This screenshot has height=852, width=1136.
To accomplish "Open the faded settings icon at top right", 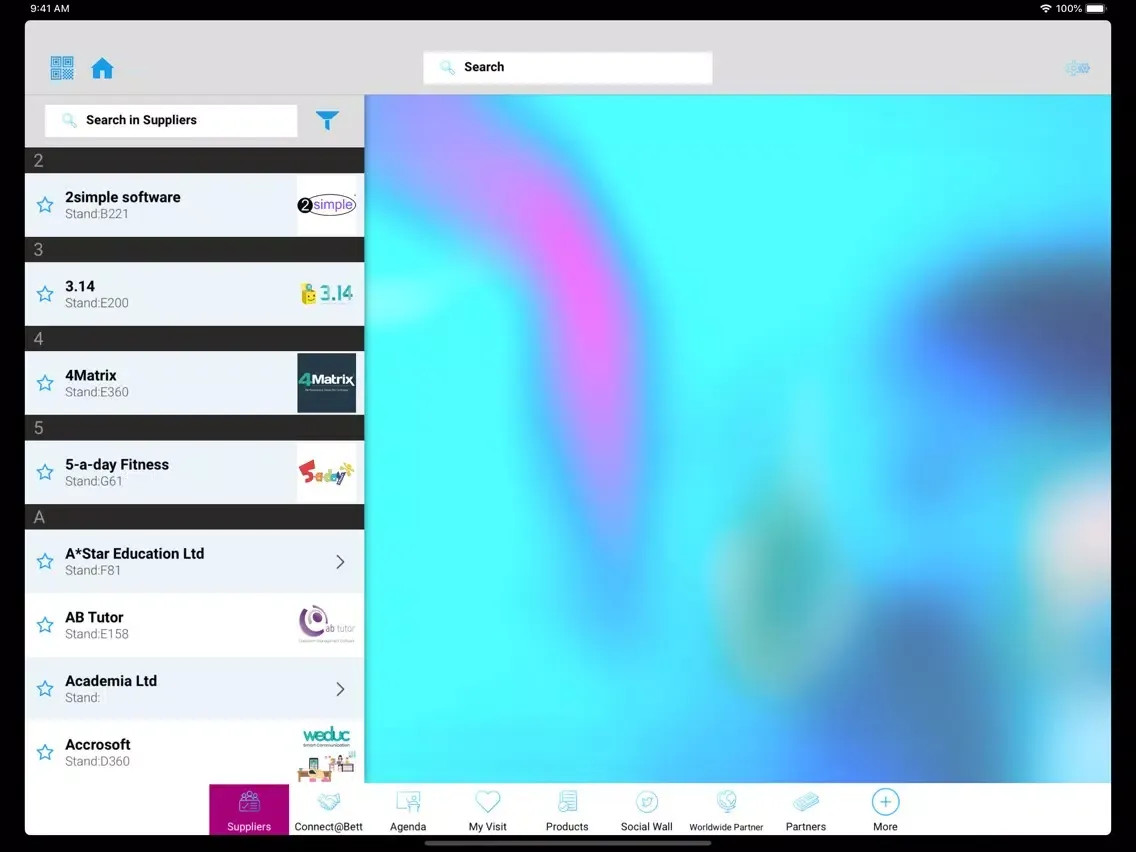I will pyautogui.click(x=1078, y=68).
